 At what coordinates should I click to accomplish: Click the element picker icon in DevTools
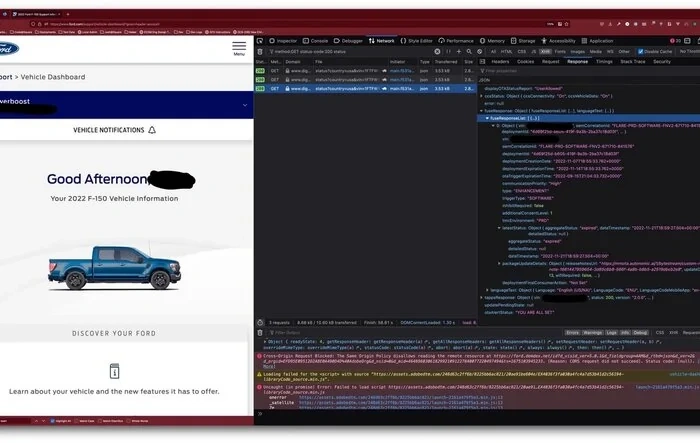[261, 41]
